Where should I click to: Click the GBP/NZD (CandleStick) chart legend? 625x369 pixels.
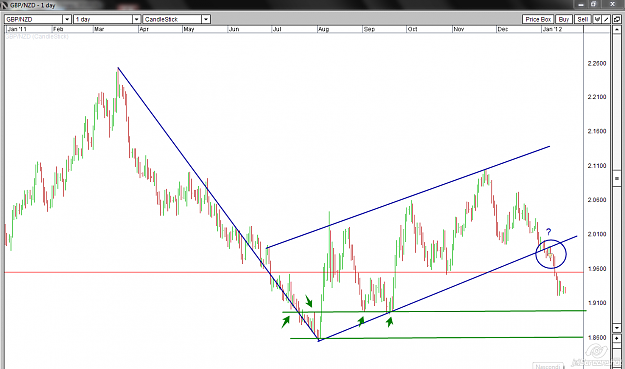pyautogui.click(x=37, y=37)
